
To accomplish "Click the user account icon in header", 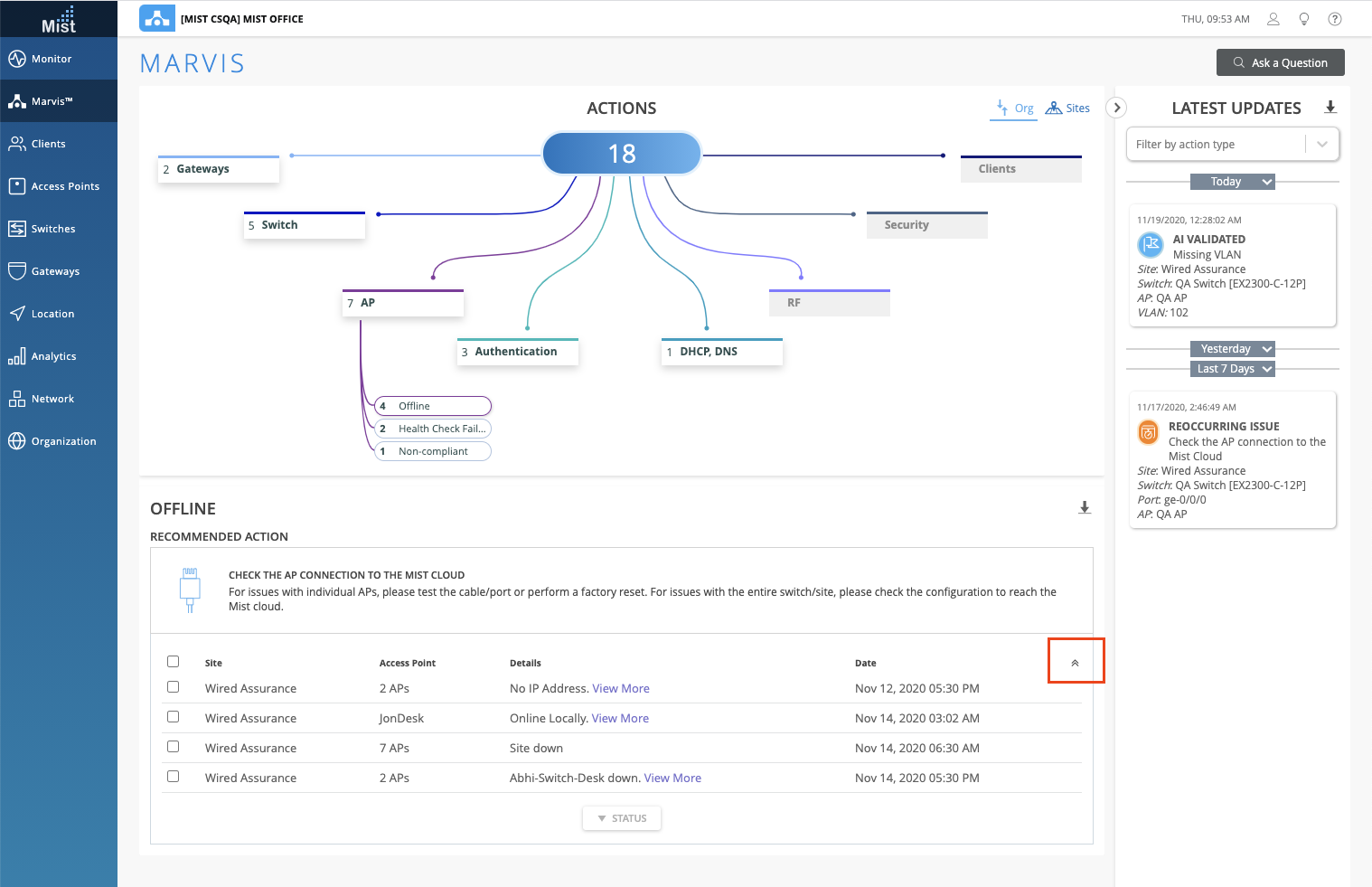I will 1273,19.
